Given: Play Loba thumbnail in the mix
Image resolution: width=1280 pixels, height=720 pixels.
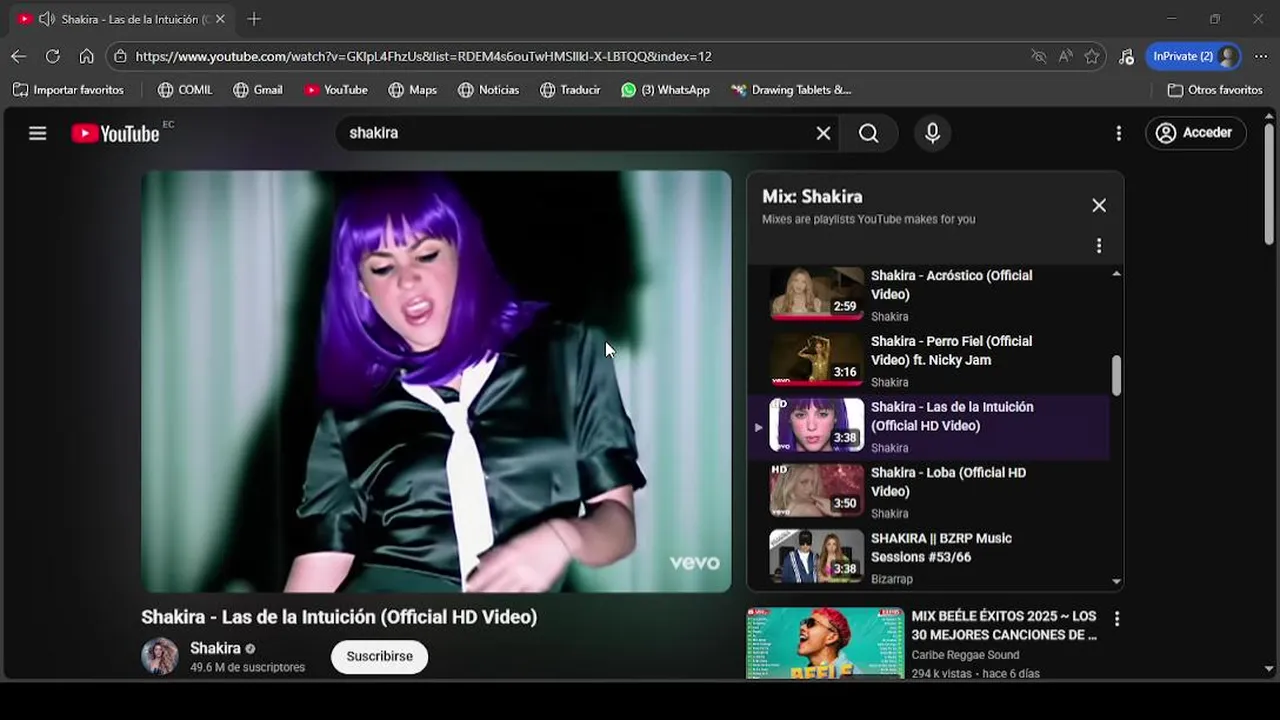Looking at the screenshot, I should pos(816,490).
